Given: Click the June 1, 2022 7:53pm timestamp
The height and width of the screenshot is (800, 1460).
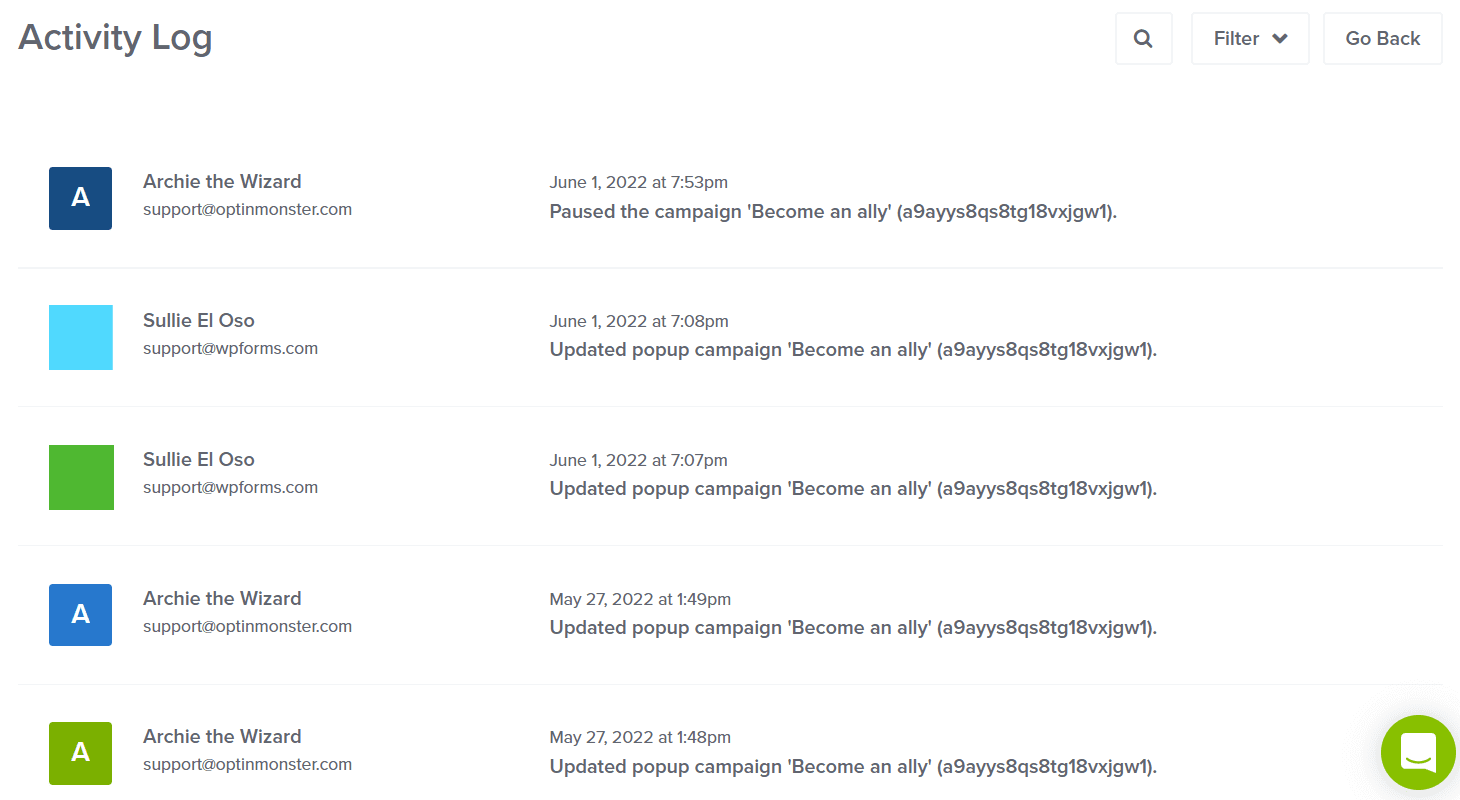Looking at the screenshot, I should click(x=638, y=182).
